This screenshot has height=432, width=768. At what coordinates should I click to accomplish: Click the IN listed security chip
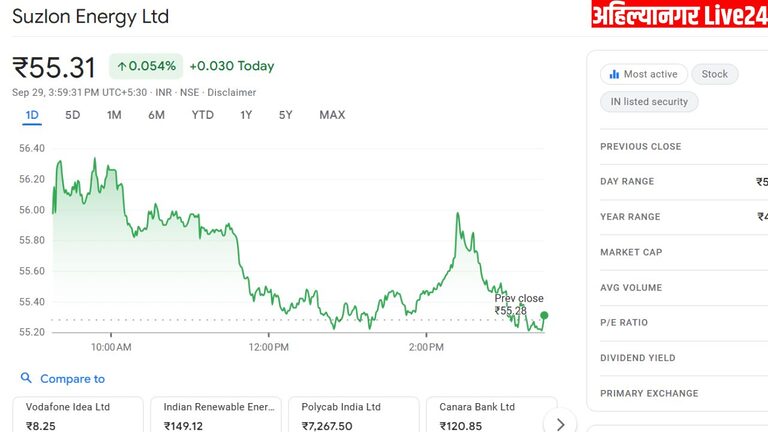coord(649,102)
